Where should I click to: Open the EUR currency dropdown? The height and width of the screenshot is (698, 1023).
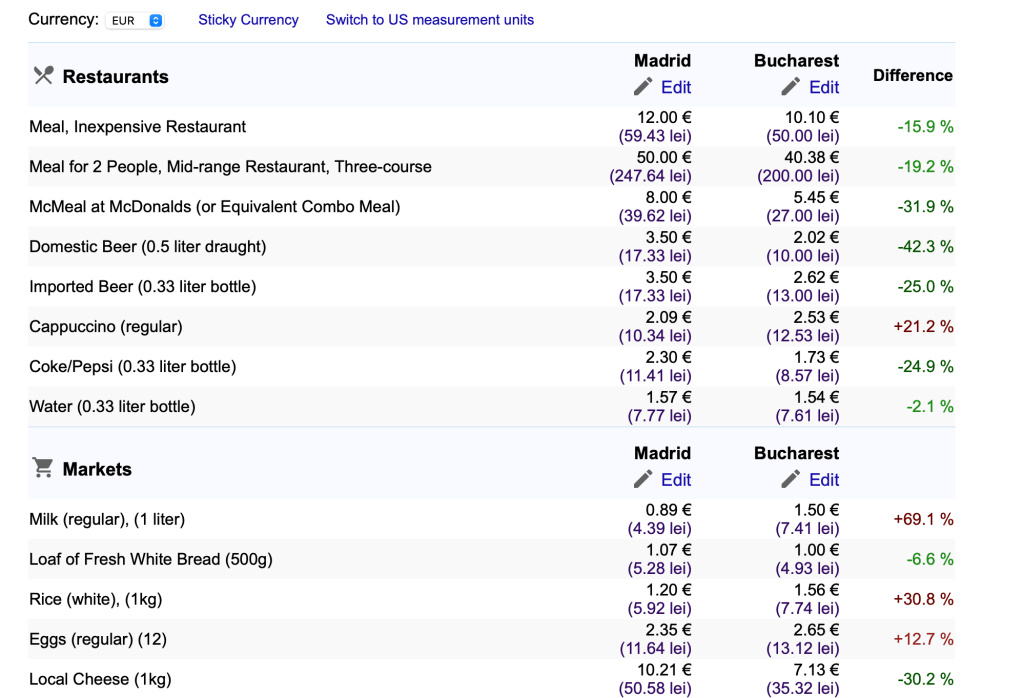coord(134,20)
